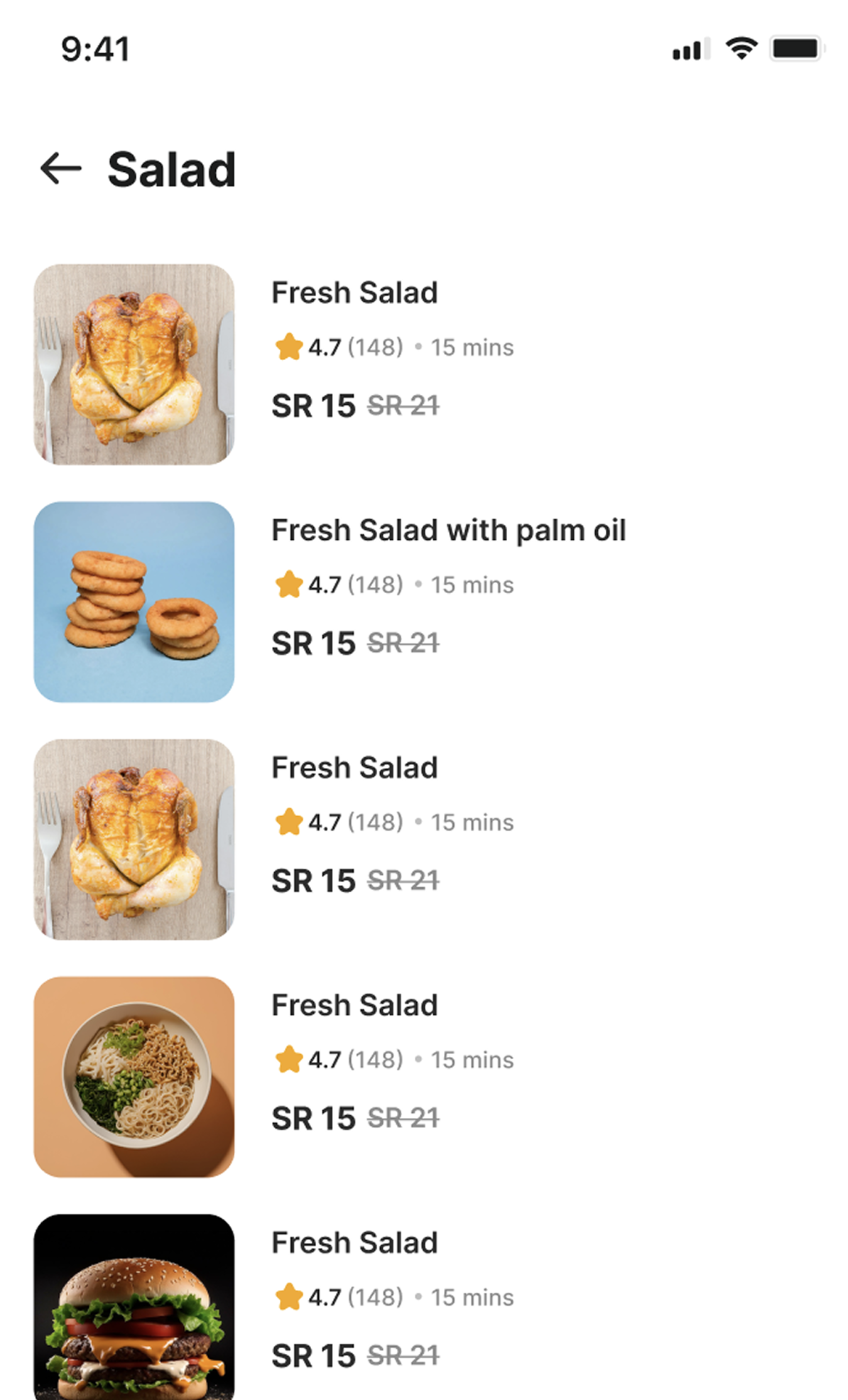Open the burger thumbnail

134,1307
